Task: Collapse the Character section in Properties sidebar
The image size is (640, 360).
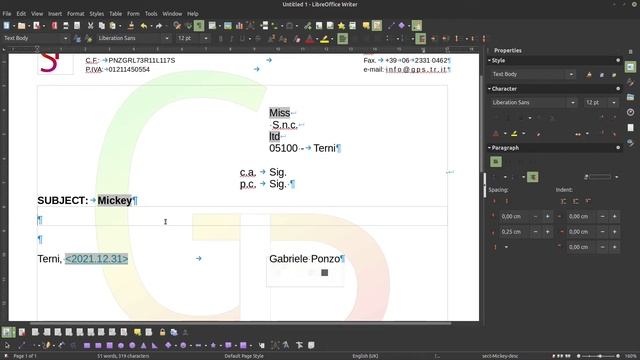Action: click(489, 89)
